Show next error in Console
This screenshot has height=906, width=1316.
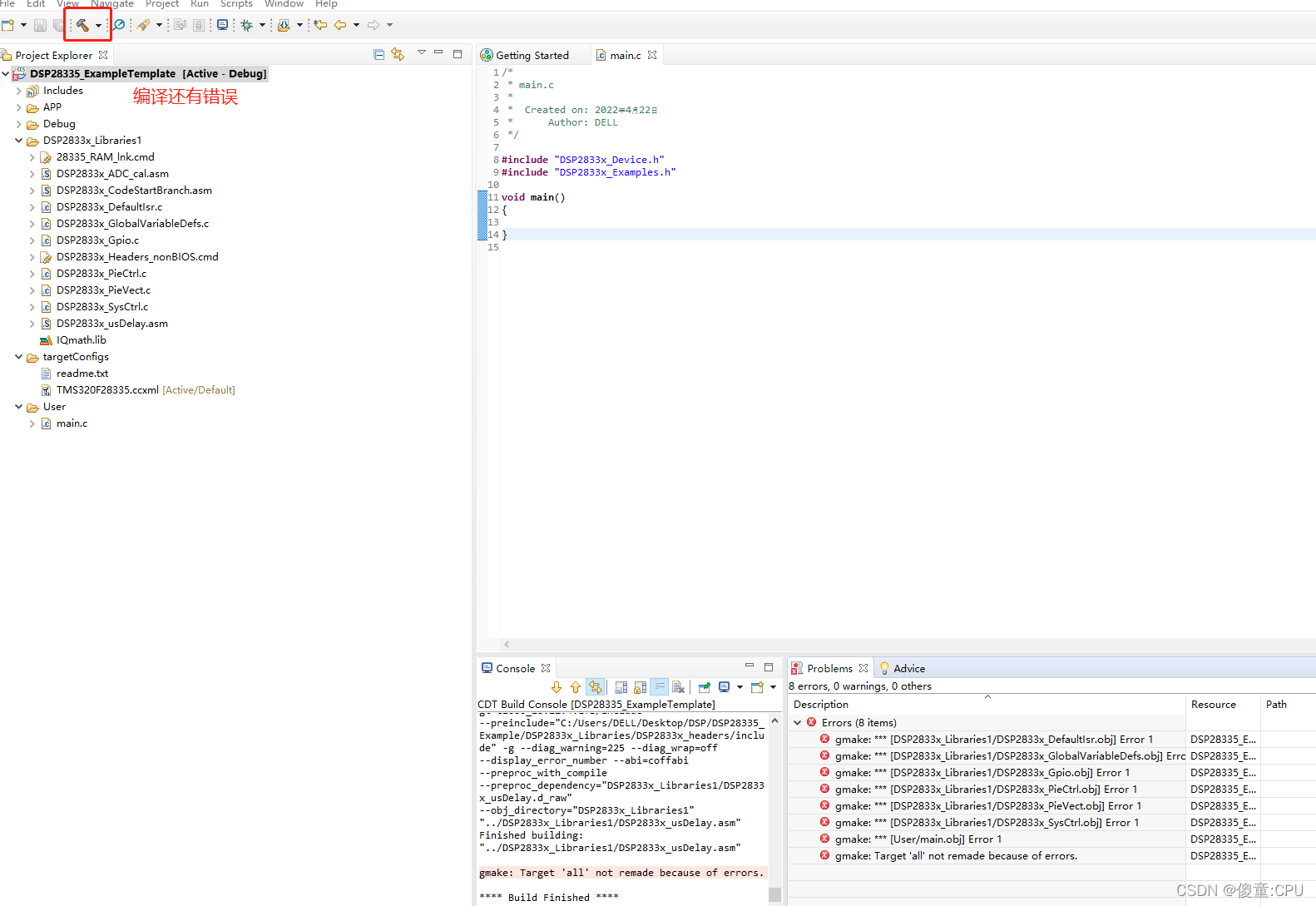coord(557,687)
